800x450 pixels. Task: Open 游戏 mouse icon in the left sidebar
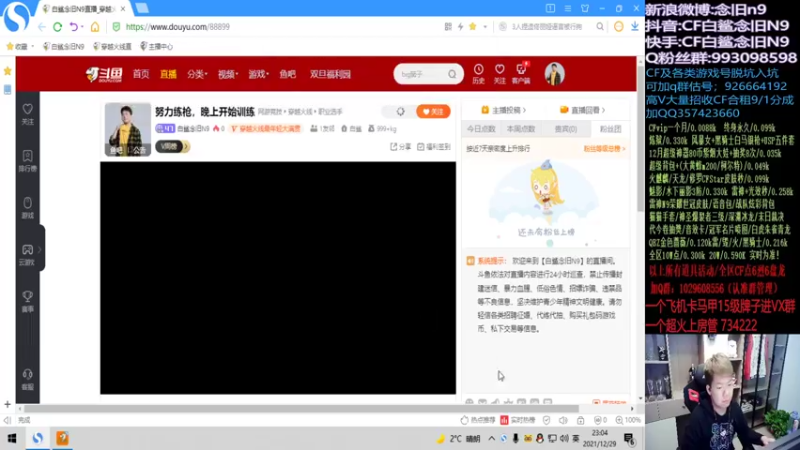(28, 208)
